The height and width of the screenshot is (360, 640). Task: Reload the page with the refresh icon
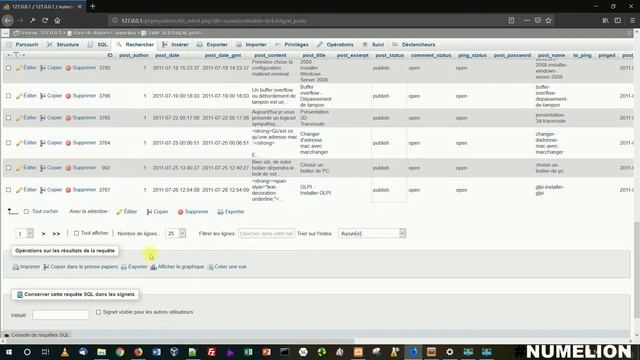[45, 20]
